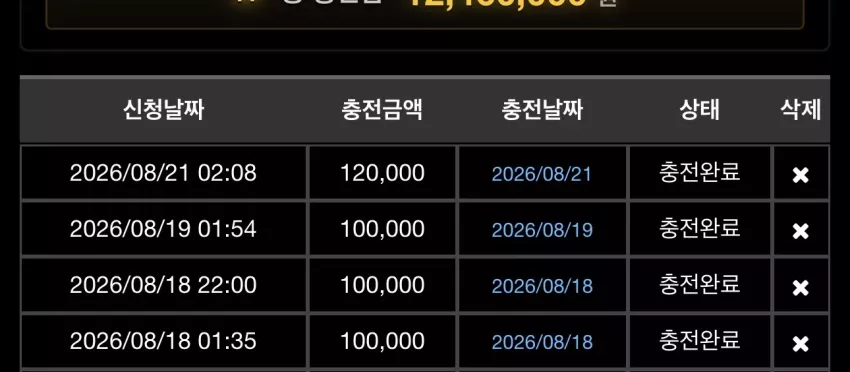Click the gold total amount banner
The height and width of the screenshot is (372, 850).
pyautogui.click(x=425, y=11)
